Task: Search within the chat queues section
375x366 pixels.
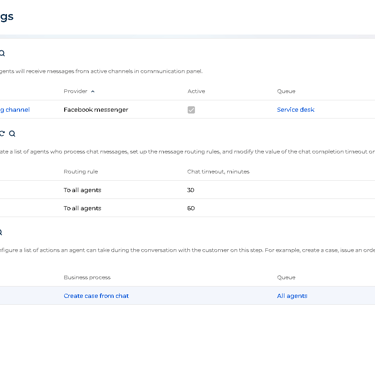Action: [12, 134]
